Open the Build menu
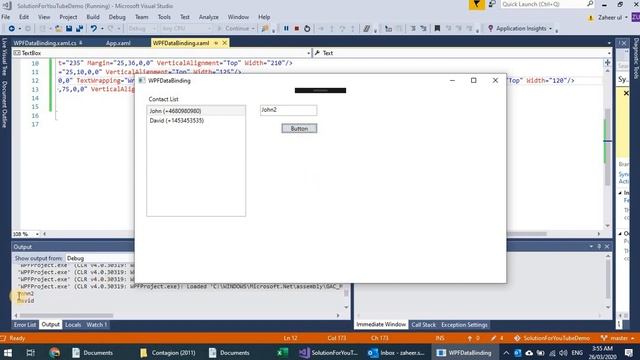 pos(93,17)
